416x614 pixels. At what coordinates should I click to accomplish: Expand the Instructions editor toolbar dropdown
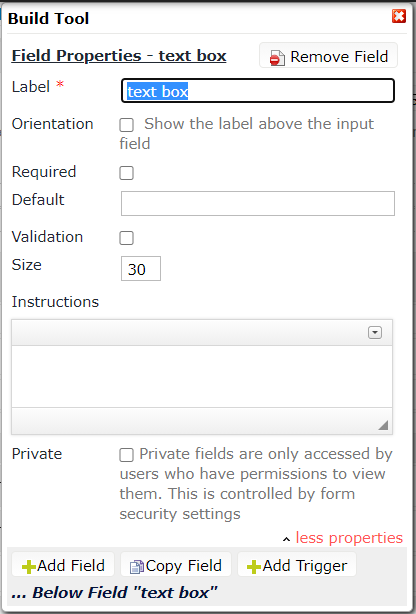[x=375, y=332]
